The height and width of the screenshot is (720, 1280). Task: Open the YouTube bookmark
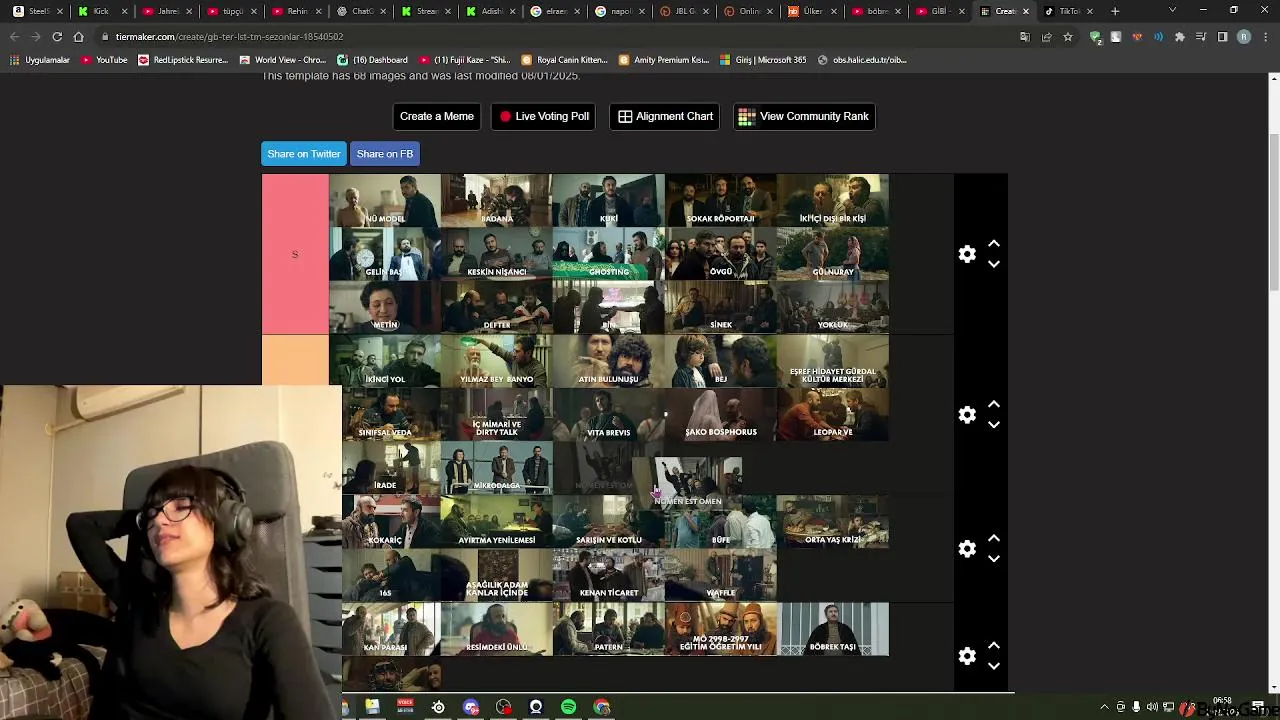click(104, 60)
